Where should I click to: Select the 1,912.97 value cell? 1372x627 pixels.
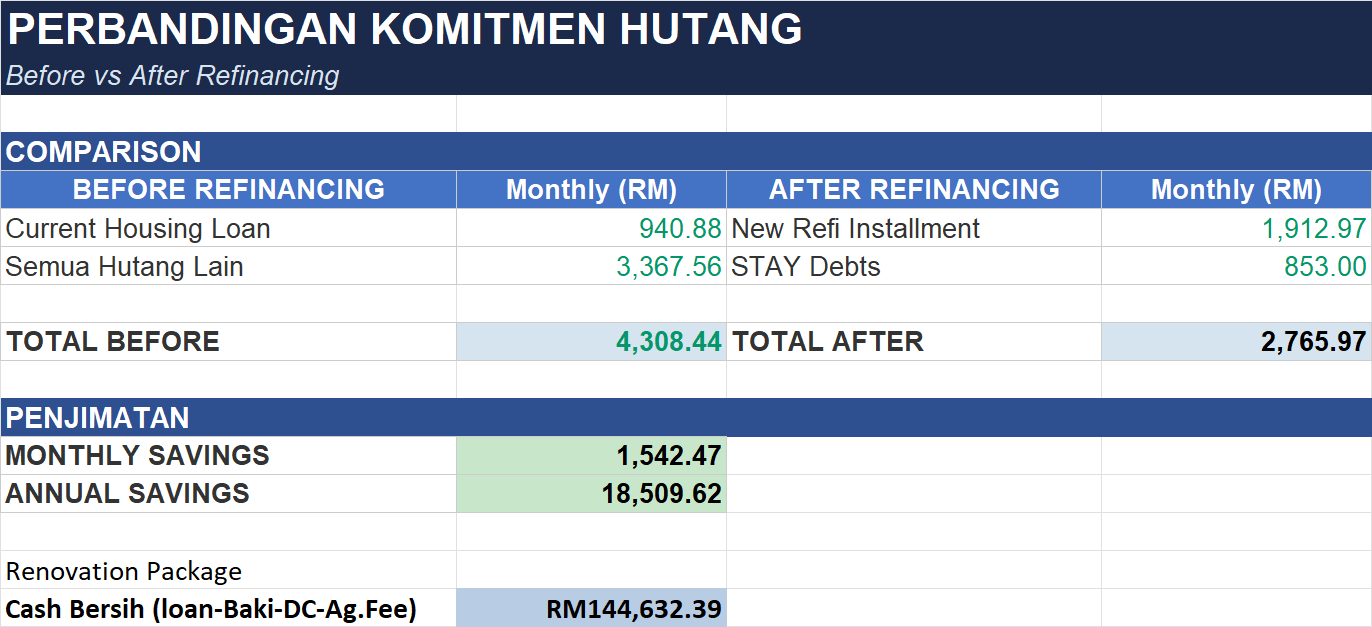click(x=1237, y=228)
